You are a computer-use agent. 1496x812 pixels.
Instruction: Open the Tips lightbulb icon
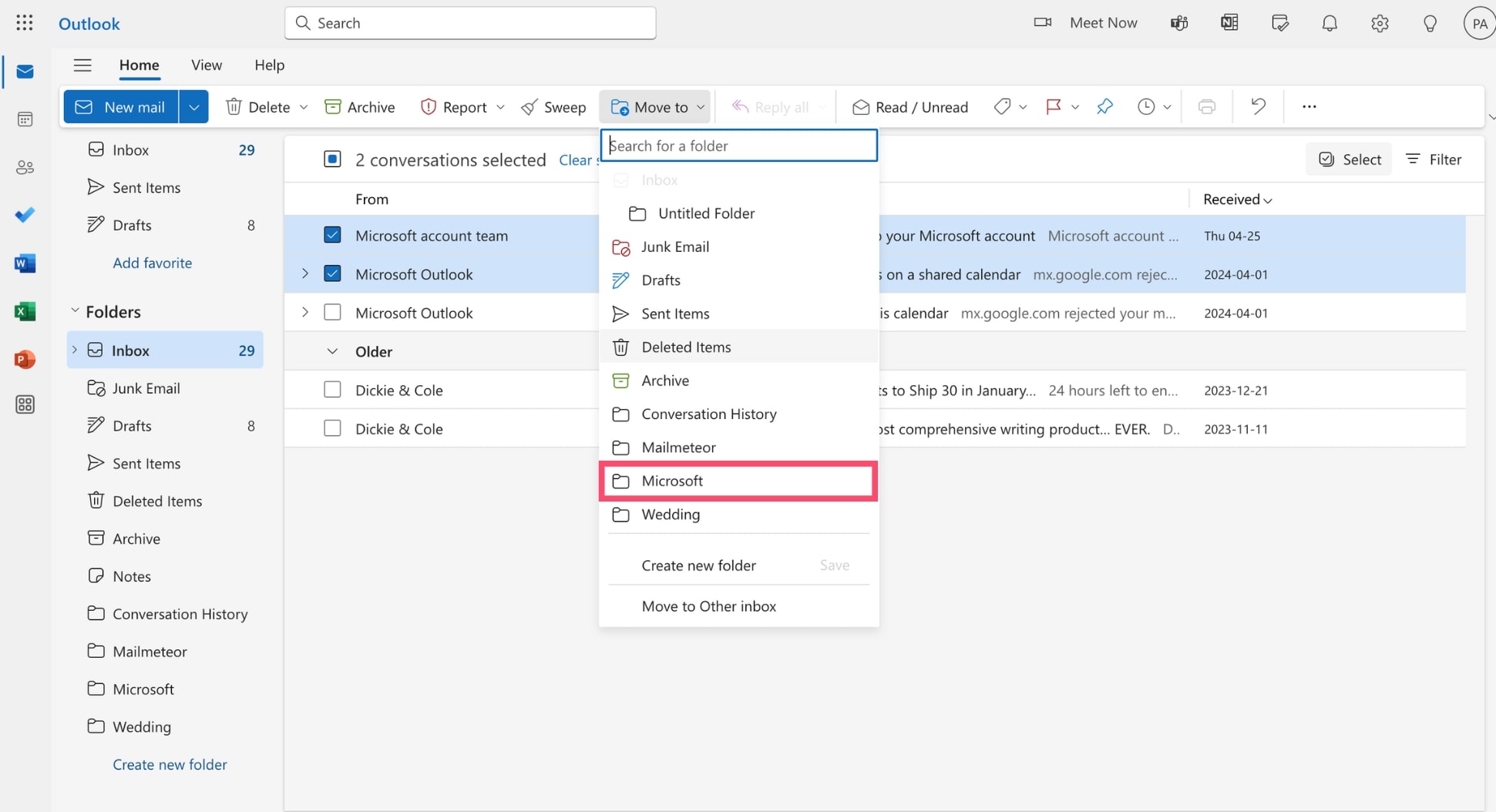point(1430,23)
